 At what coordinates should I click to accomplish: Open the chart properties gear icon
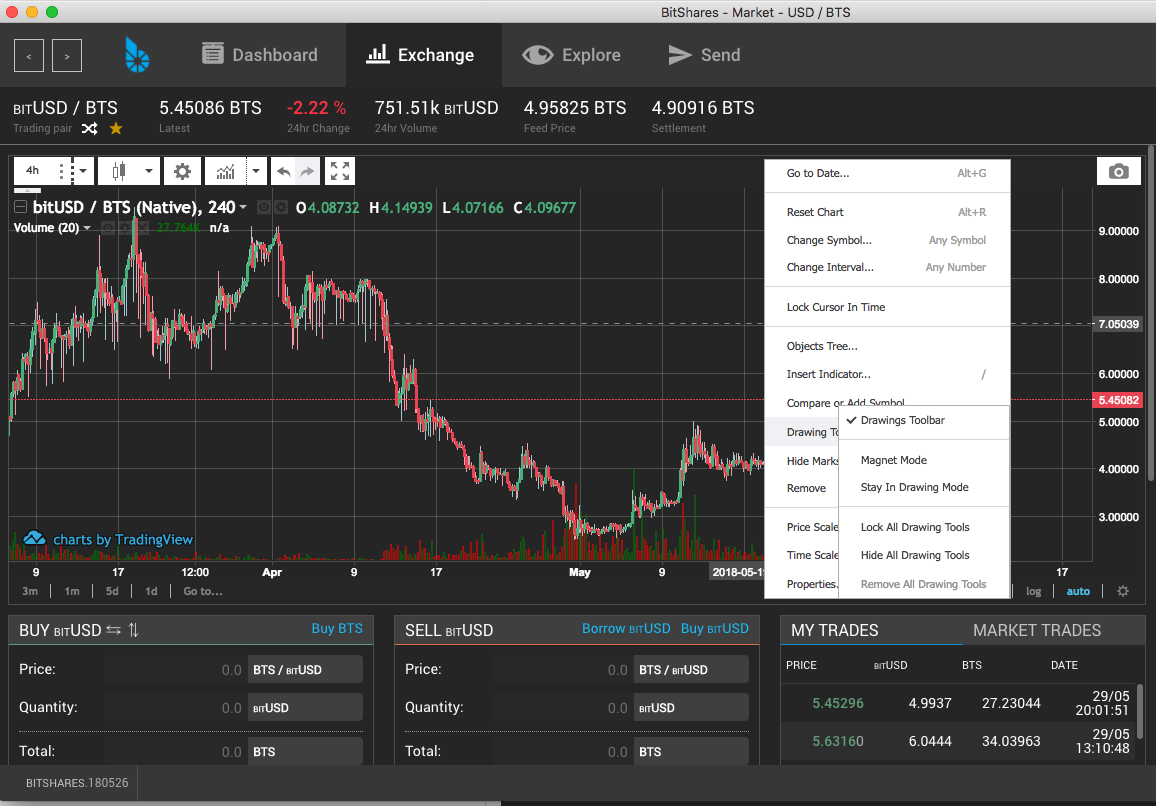[x=182, y=171]
